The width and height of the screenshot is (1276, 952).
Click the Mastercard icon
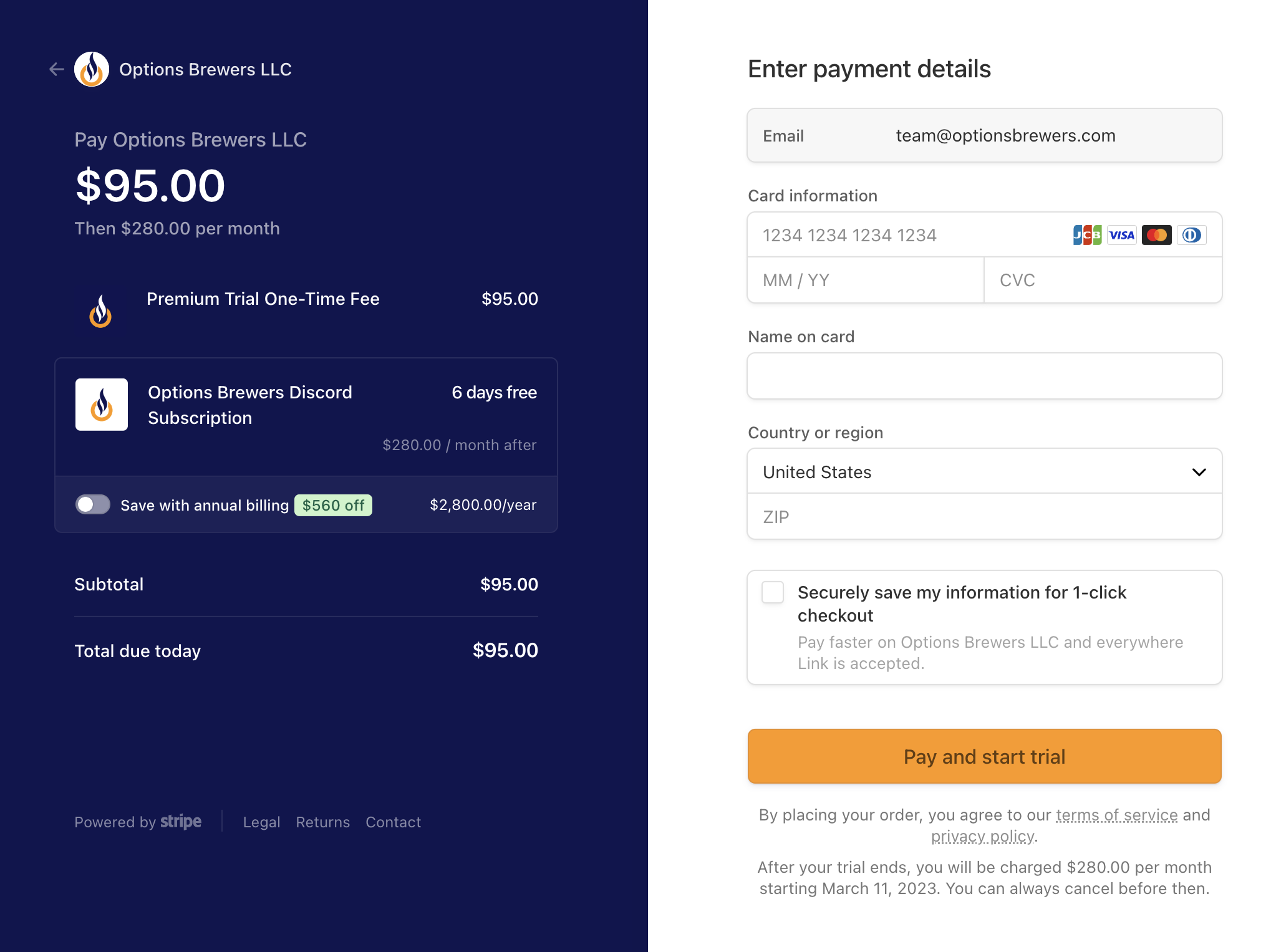1157,235
